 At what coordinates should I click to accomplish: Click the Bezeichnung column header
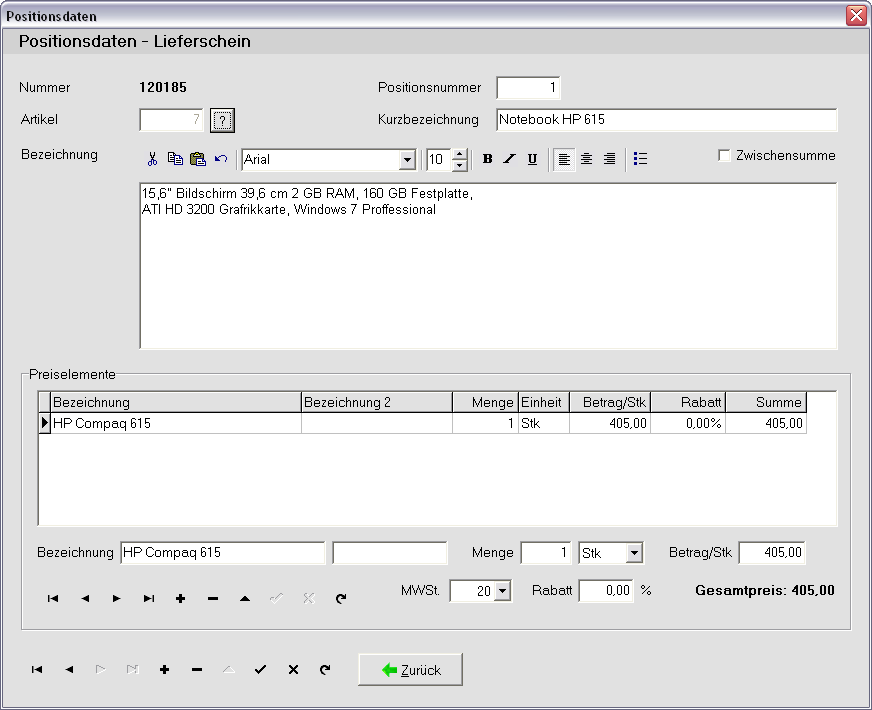pyautogui.click(x=176, y=403)
